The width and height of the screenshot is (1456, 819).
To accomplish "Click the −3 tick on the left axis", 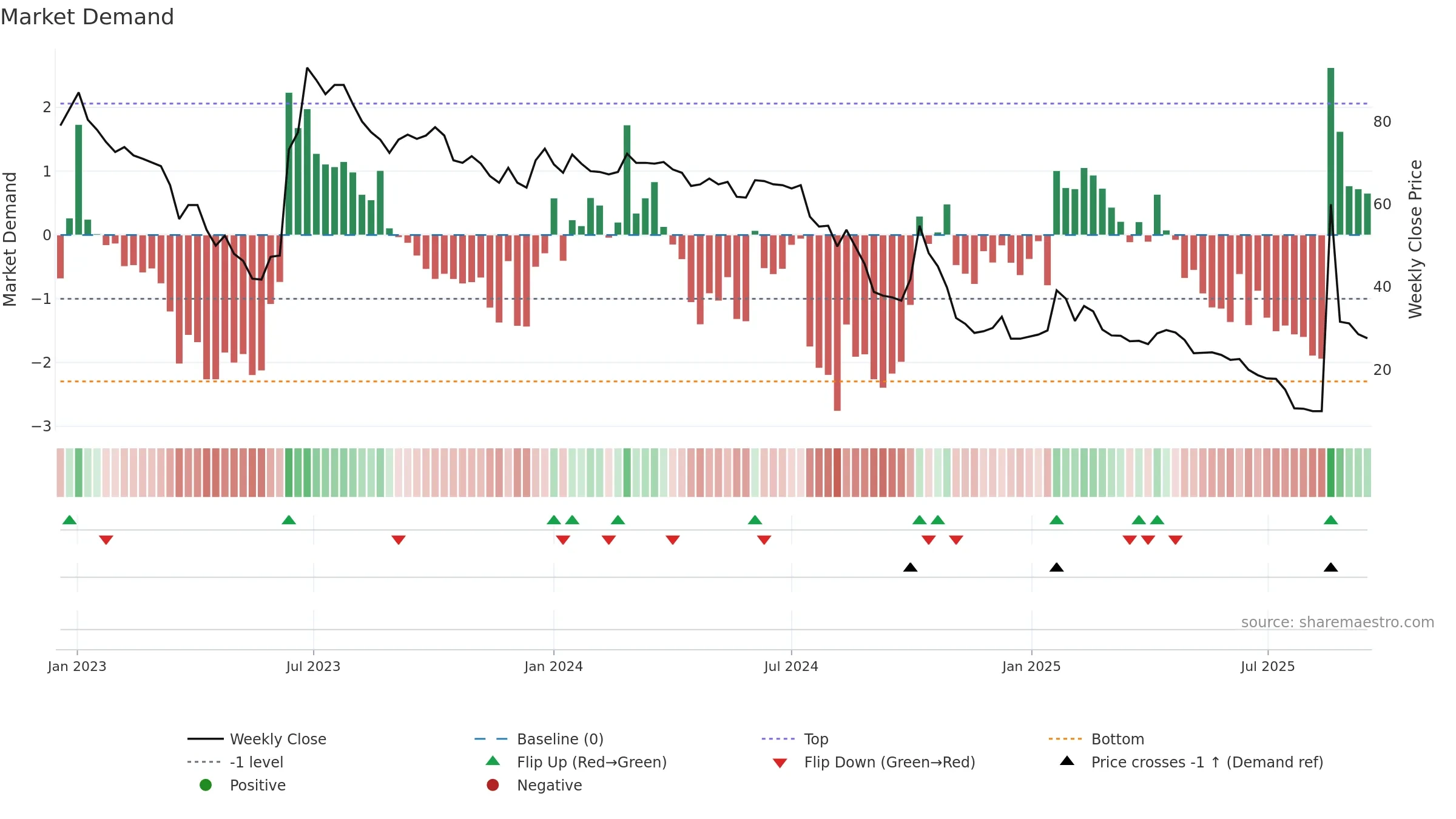I will tap(42, 426).
